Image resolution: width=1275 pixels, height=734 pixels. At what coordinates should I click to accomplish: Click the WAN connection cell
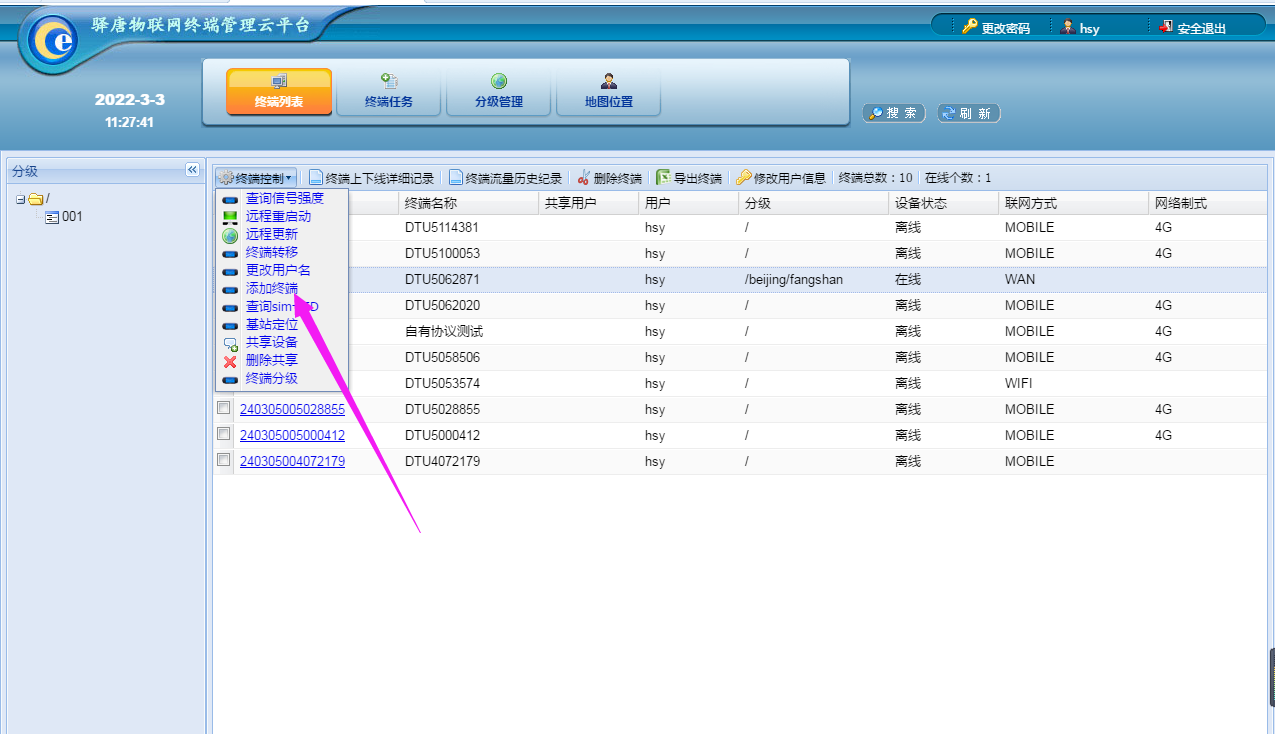(x=1020, y=279)
